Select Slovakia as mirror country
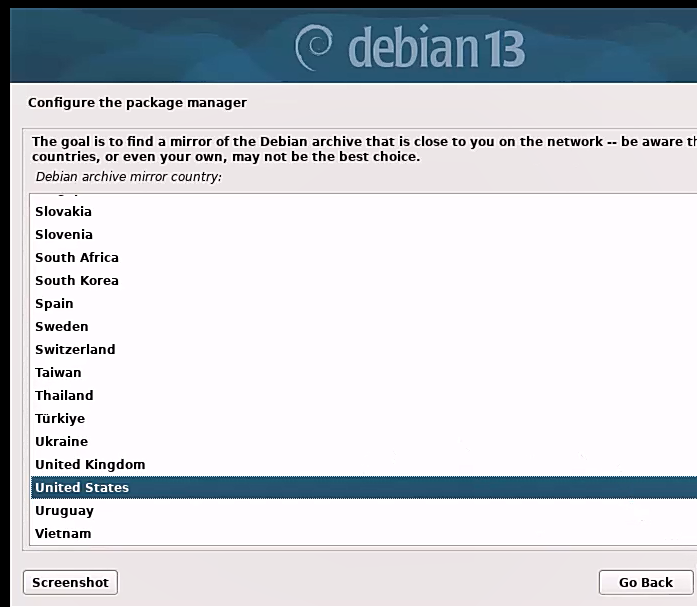This screenshot has height=607, width=697. point(63,211)
